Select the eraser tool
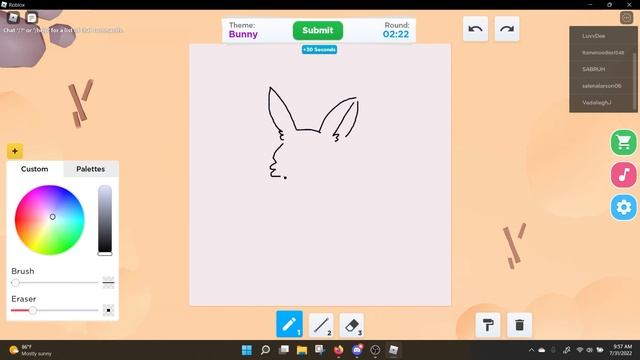Image resolution: width=640 pixels, height=360 pixels. click(x=351, y=325)
